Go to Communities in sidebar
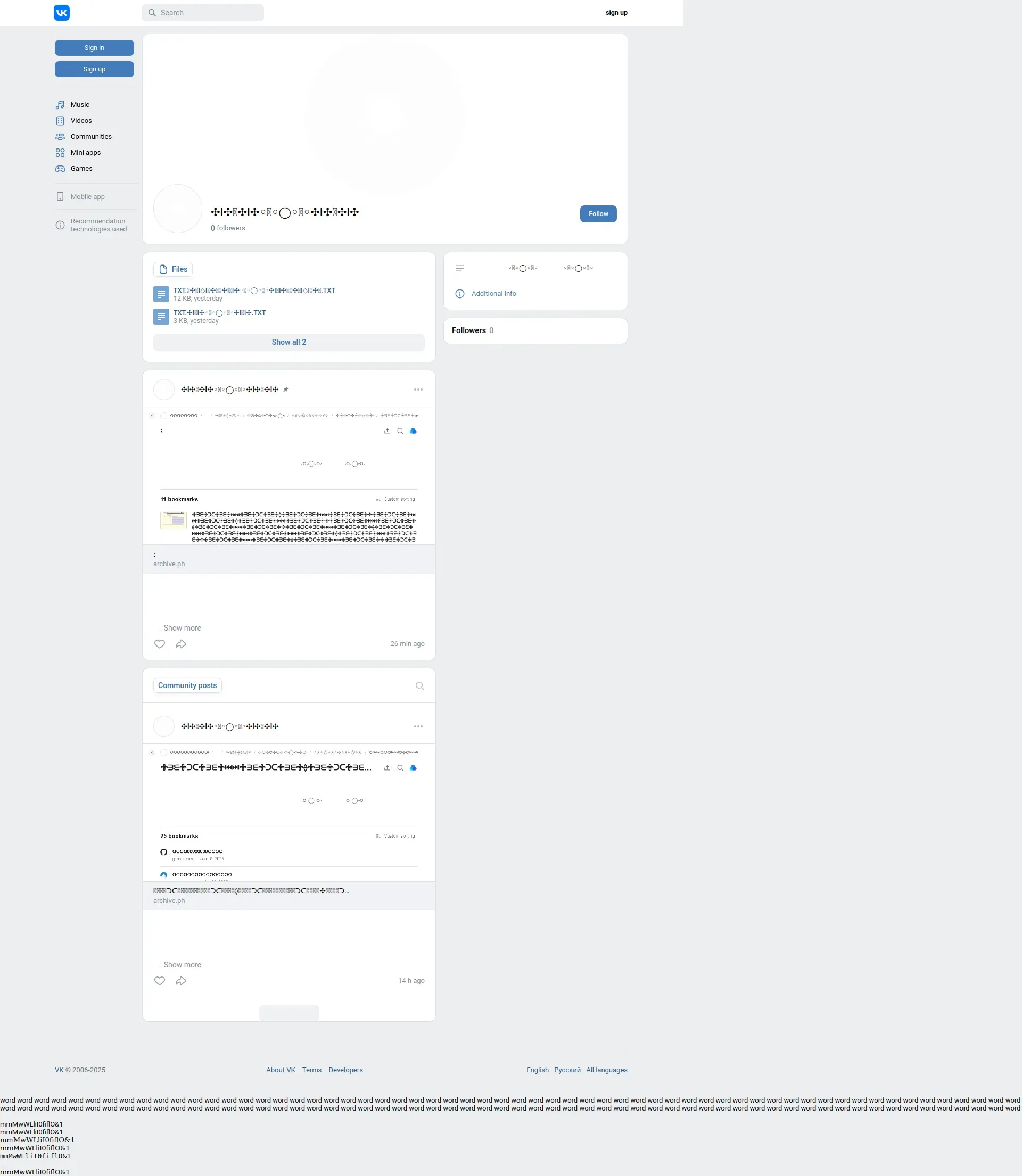Screen dimensions: 1022x1176 pos(90,137)
